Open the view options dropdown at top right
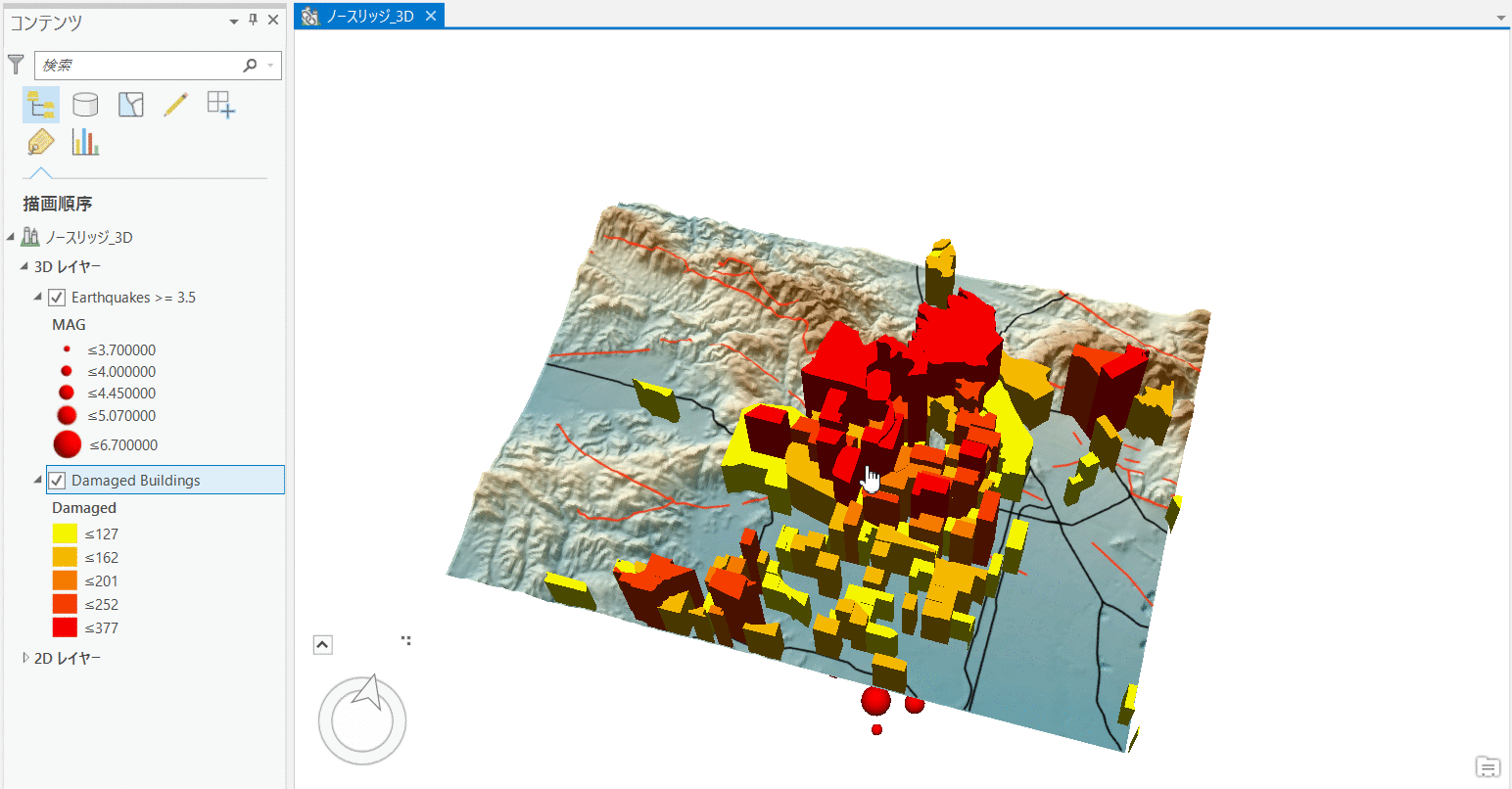The image size is (1512, 789). tap(1499, 17)
